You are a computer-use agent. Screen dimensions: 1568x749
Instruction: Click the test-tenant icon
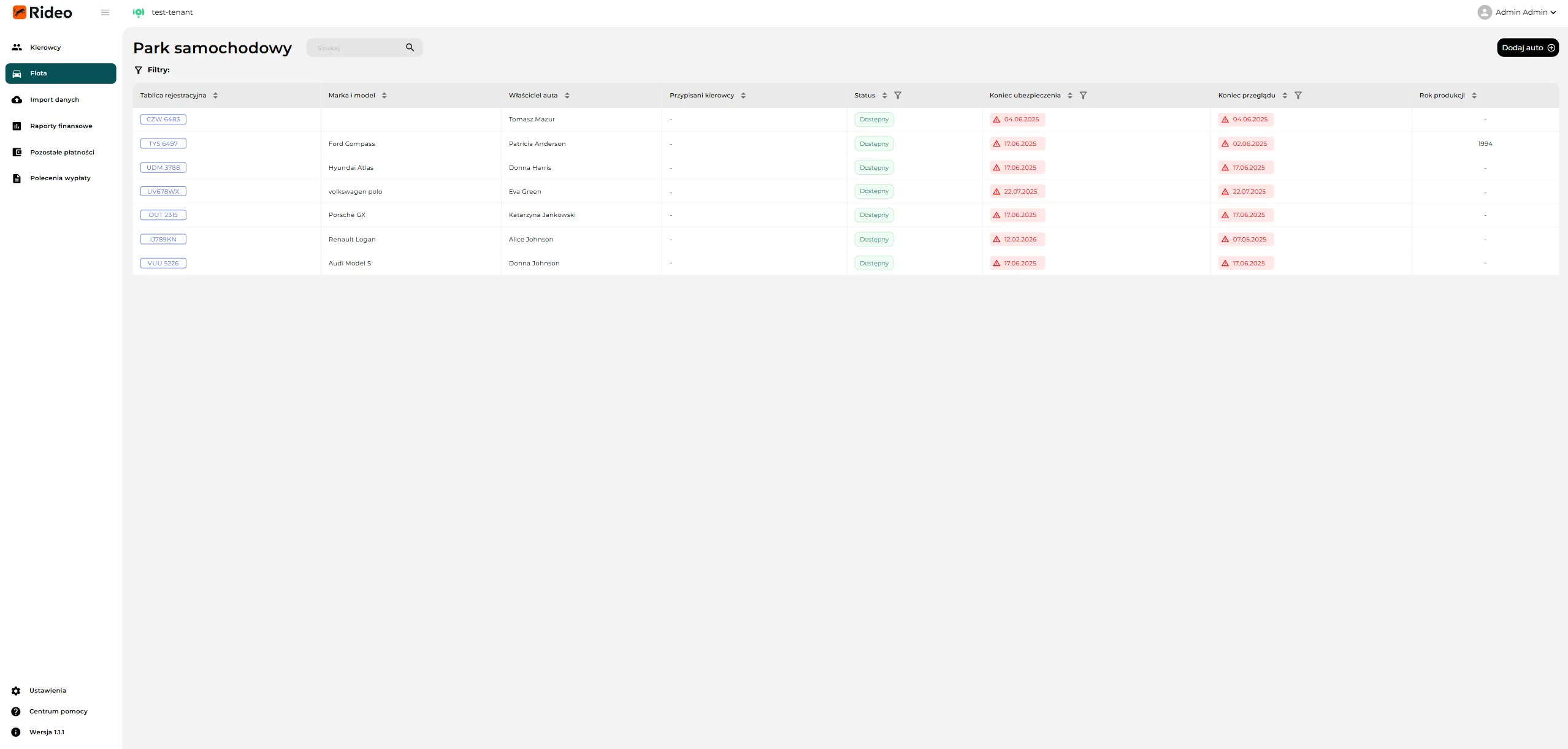[x=139, y=12]
